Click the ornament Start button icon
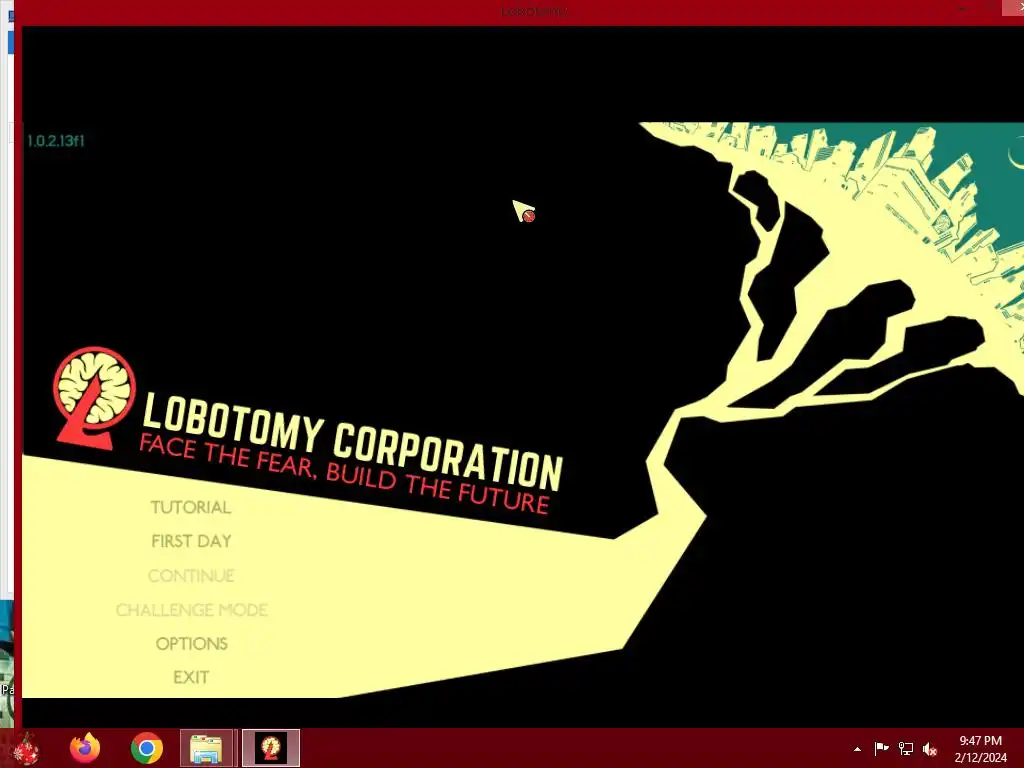Screen dimensions: 1024x768 [25, 748]
